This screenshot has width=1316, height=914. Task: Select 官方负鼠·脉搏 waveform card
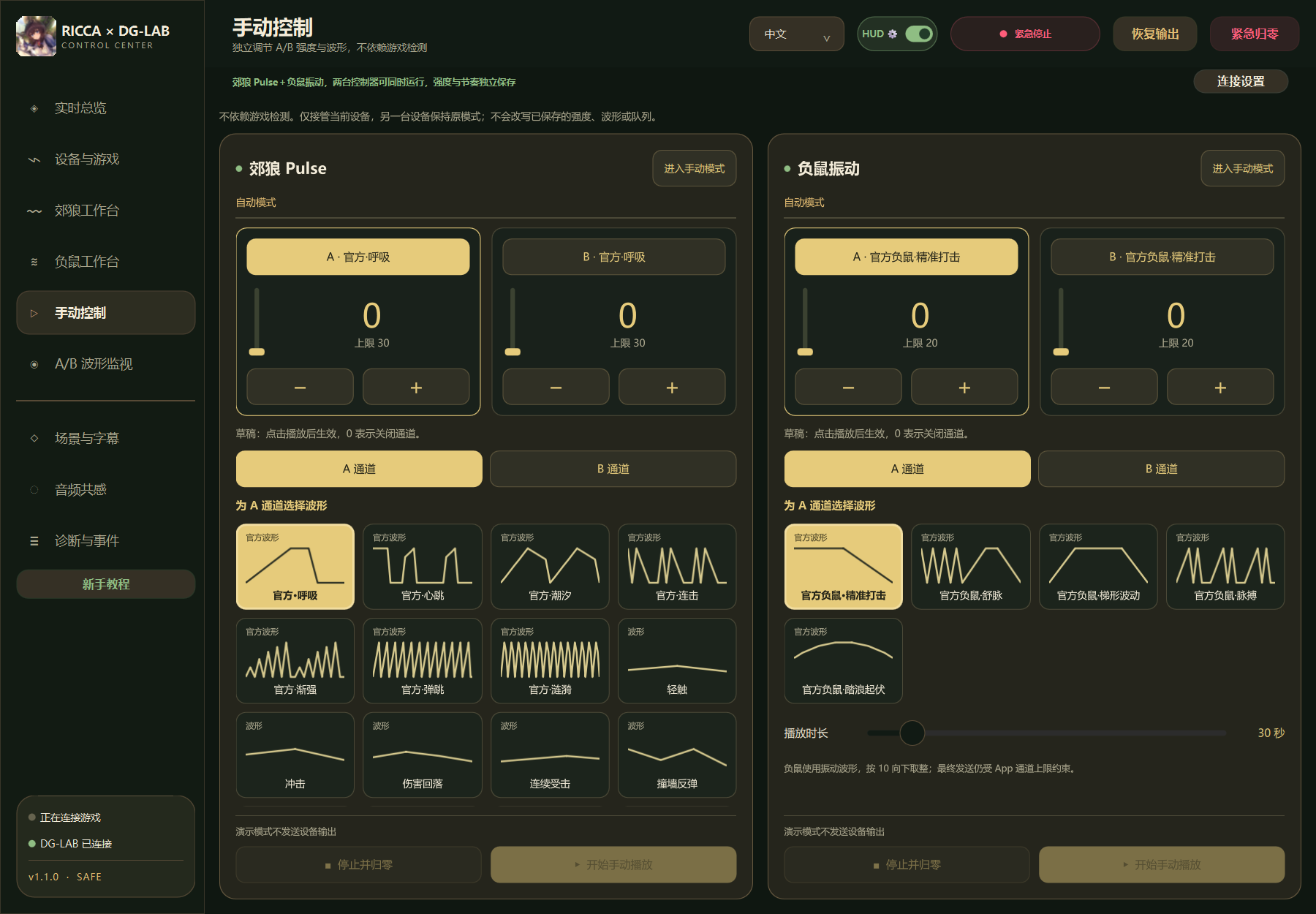(1225, 567)
